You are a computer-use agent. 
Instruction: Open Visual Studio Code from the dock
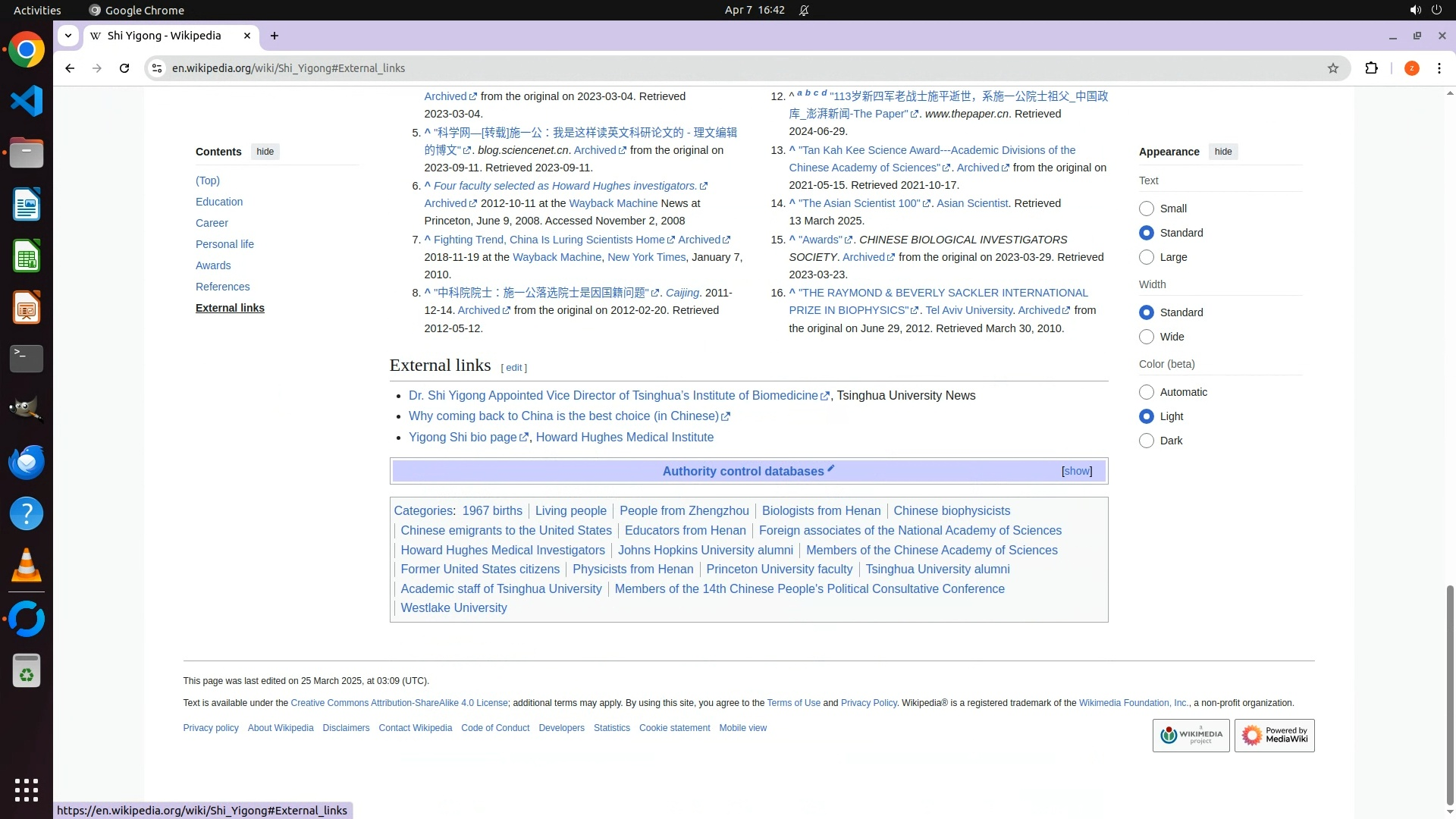click(27, 101)
